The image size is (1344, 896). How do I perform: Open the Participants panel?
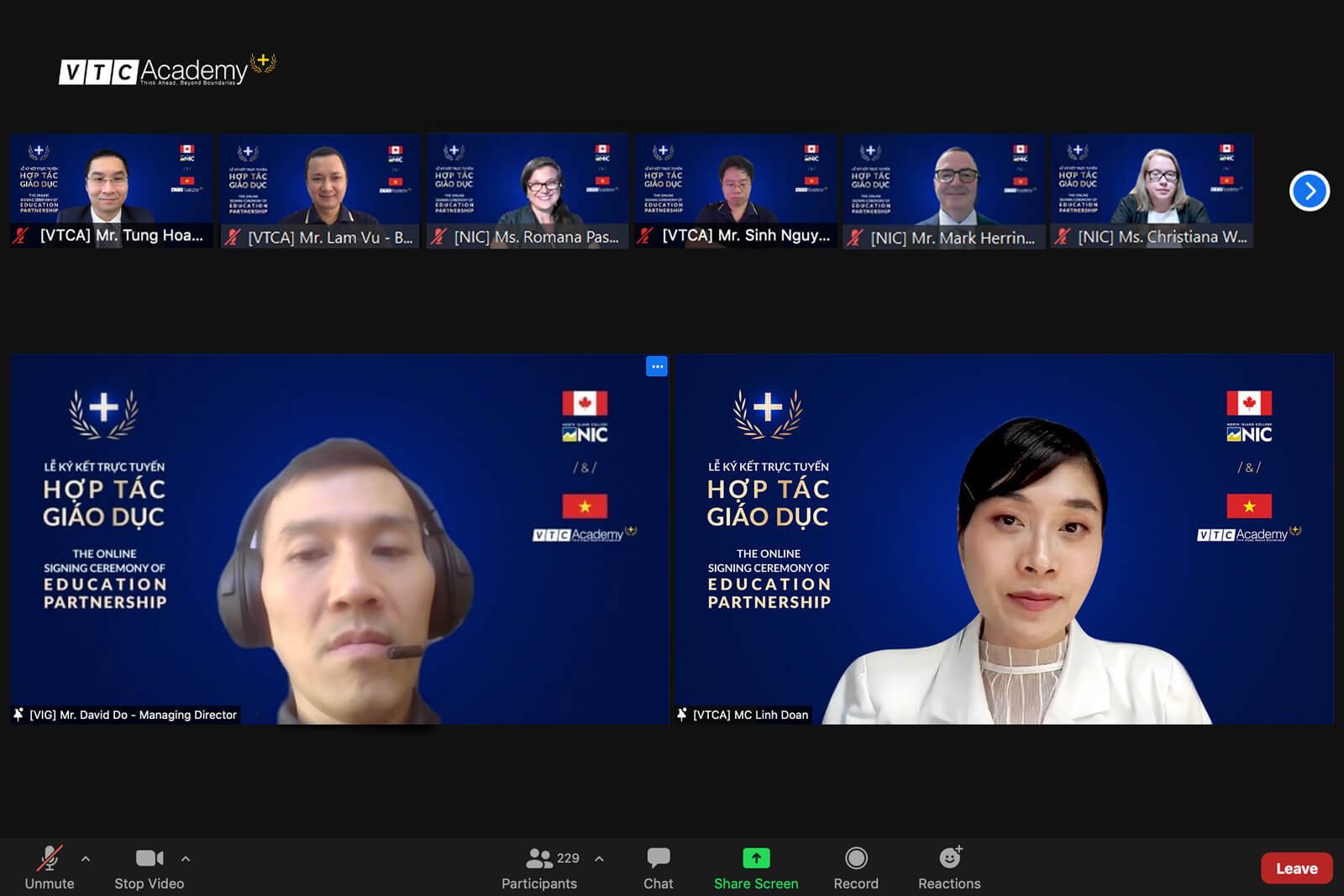(539, 867)
